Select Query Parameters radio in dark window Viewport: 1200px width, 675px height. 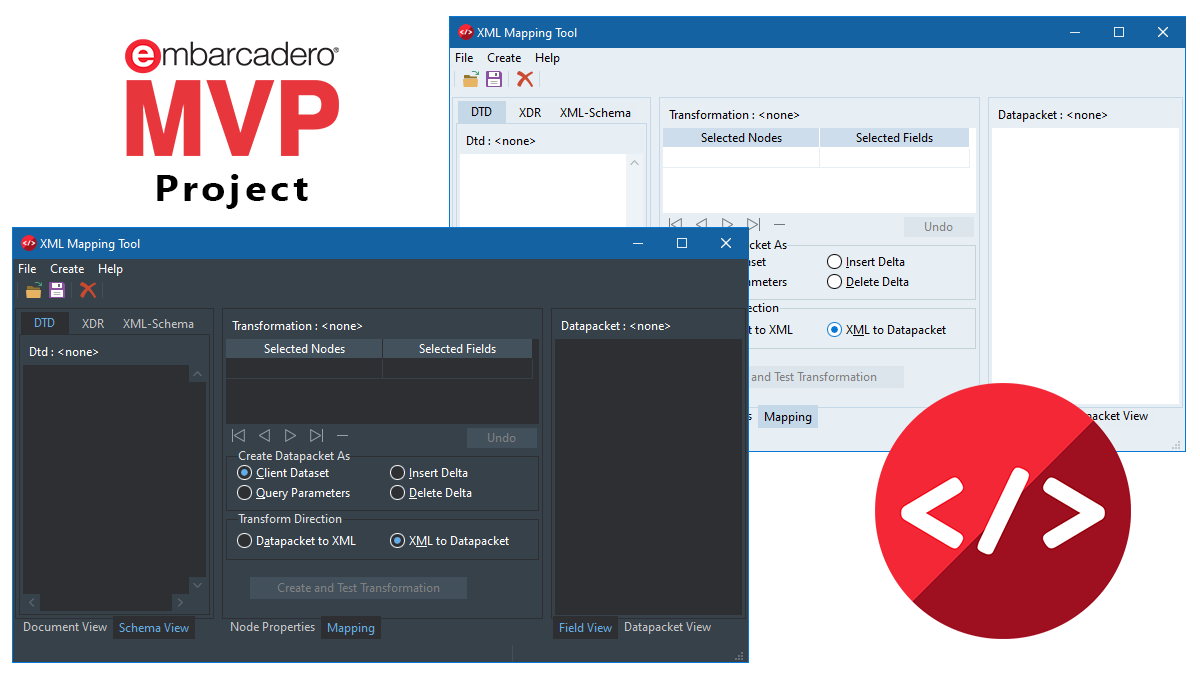244,493
